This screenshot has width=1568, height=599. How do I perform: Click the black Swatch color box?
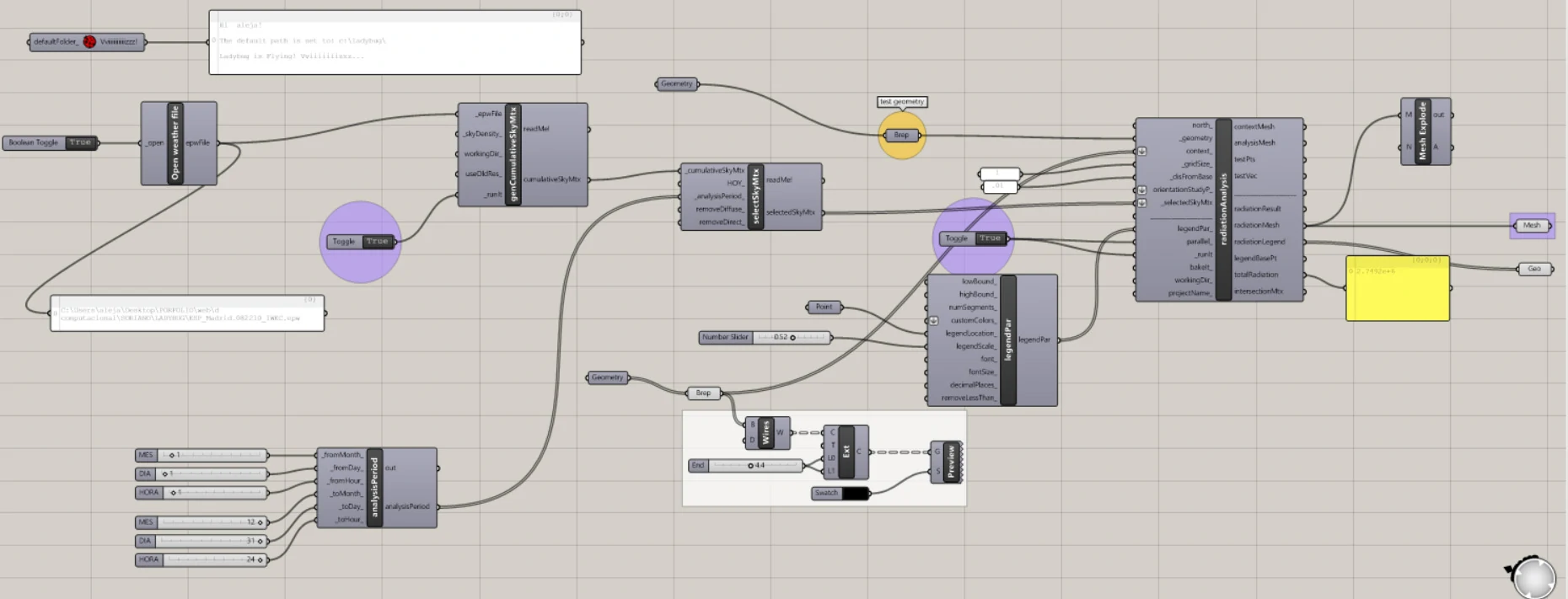click(x=855, y=494)
